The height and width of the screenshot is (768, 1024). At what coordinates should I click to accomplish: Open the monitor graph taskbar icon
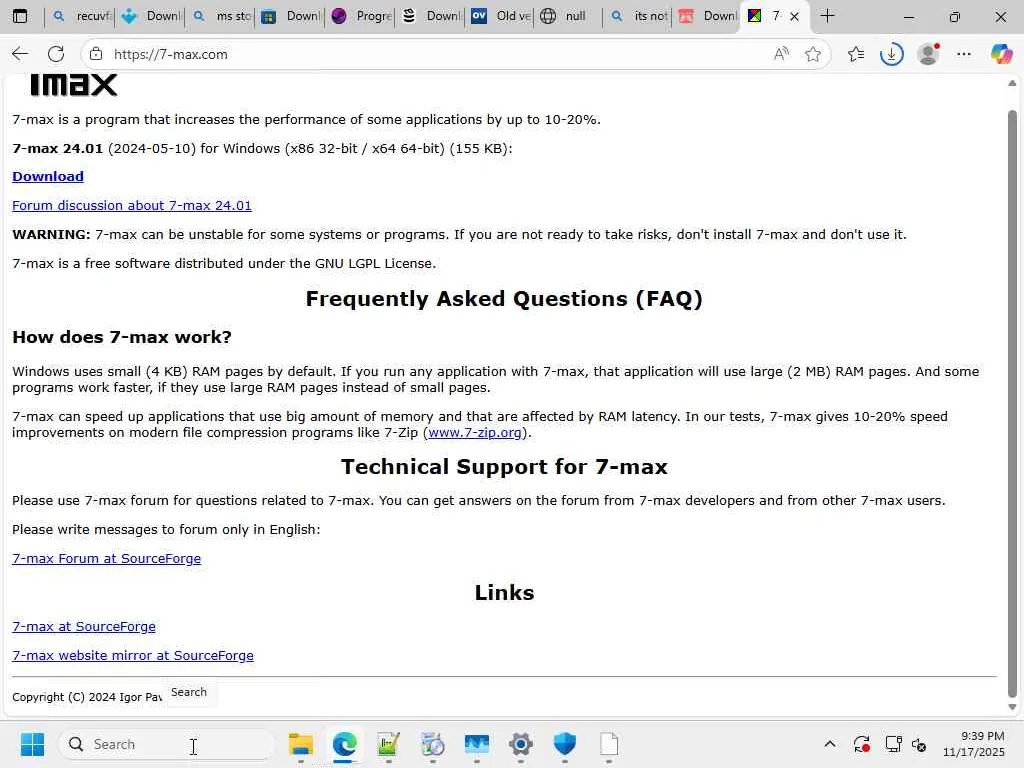coord(476,744)
